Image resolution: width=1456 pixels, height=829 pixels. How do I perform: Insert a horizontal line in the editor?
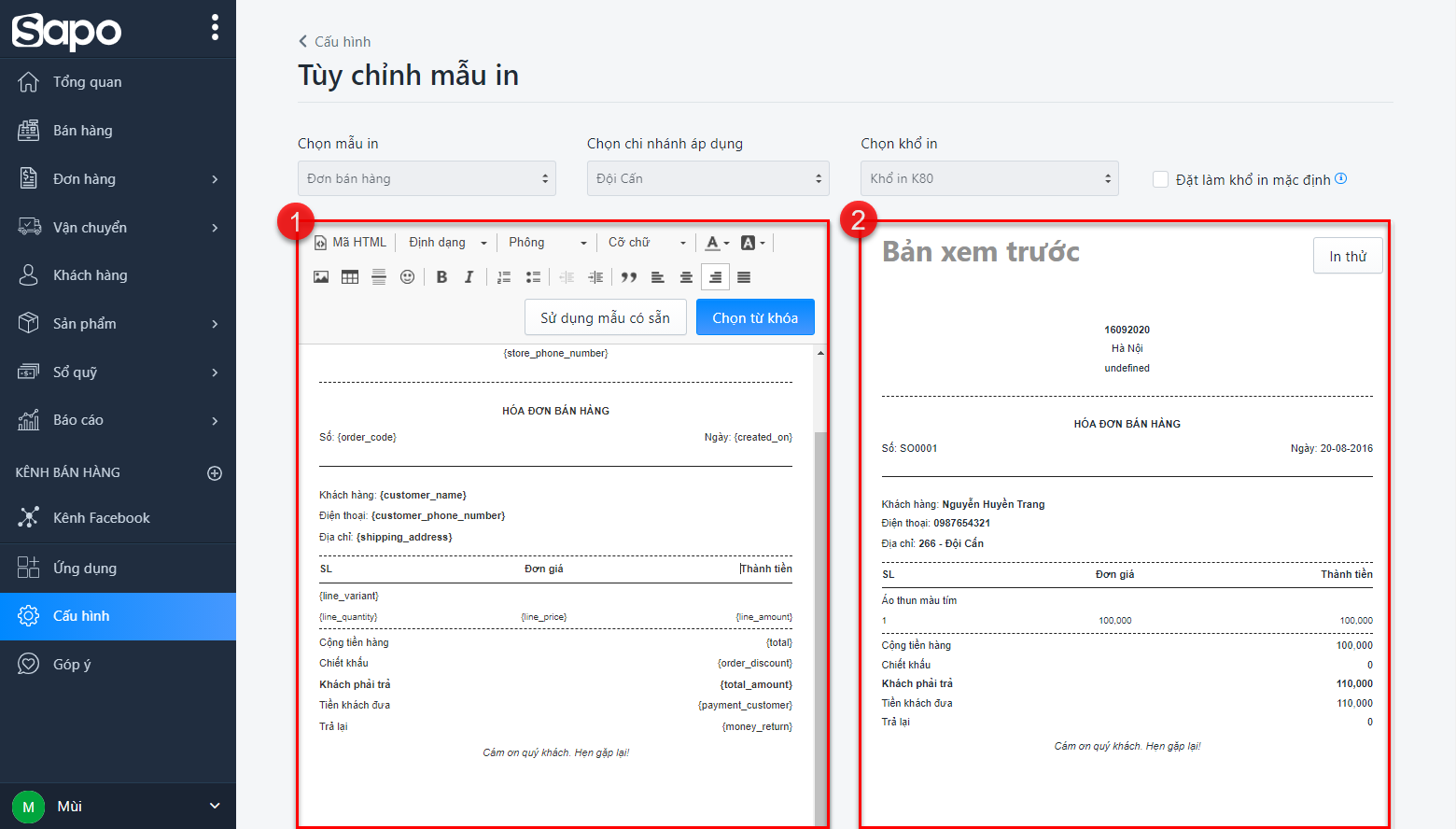tap(379, 277)
